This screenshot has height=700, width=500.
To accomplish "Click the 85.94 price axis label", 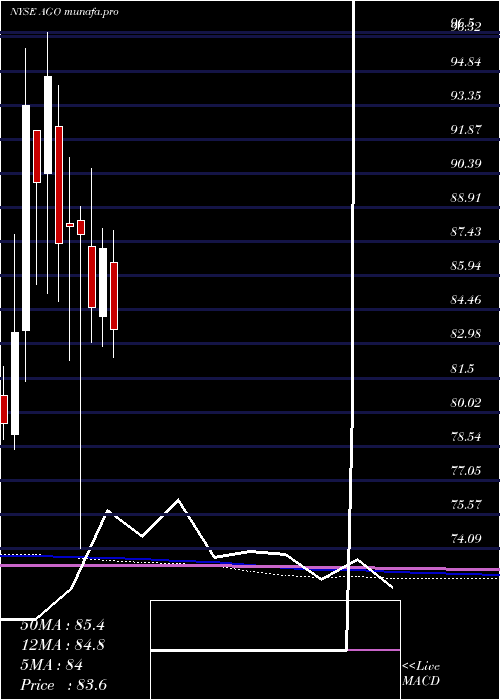I will pos(466,266).
